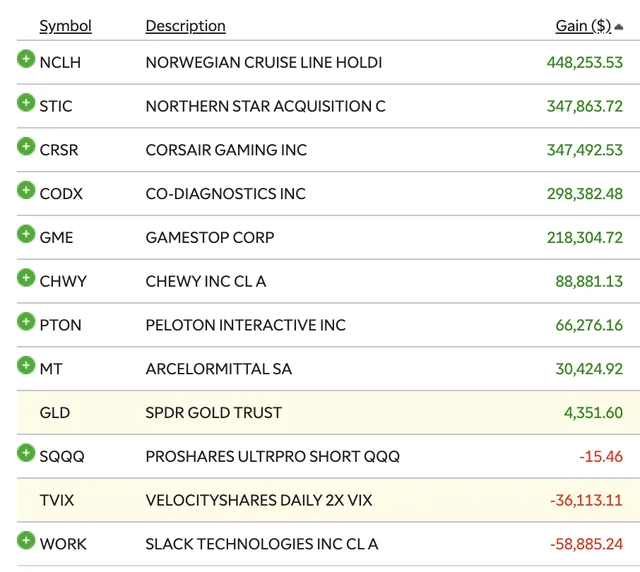Expand the PTON row plus icon
Image resolution: width=640 pixels, height=572 pixels.
click(26, 321)
